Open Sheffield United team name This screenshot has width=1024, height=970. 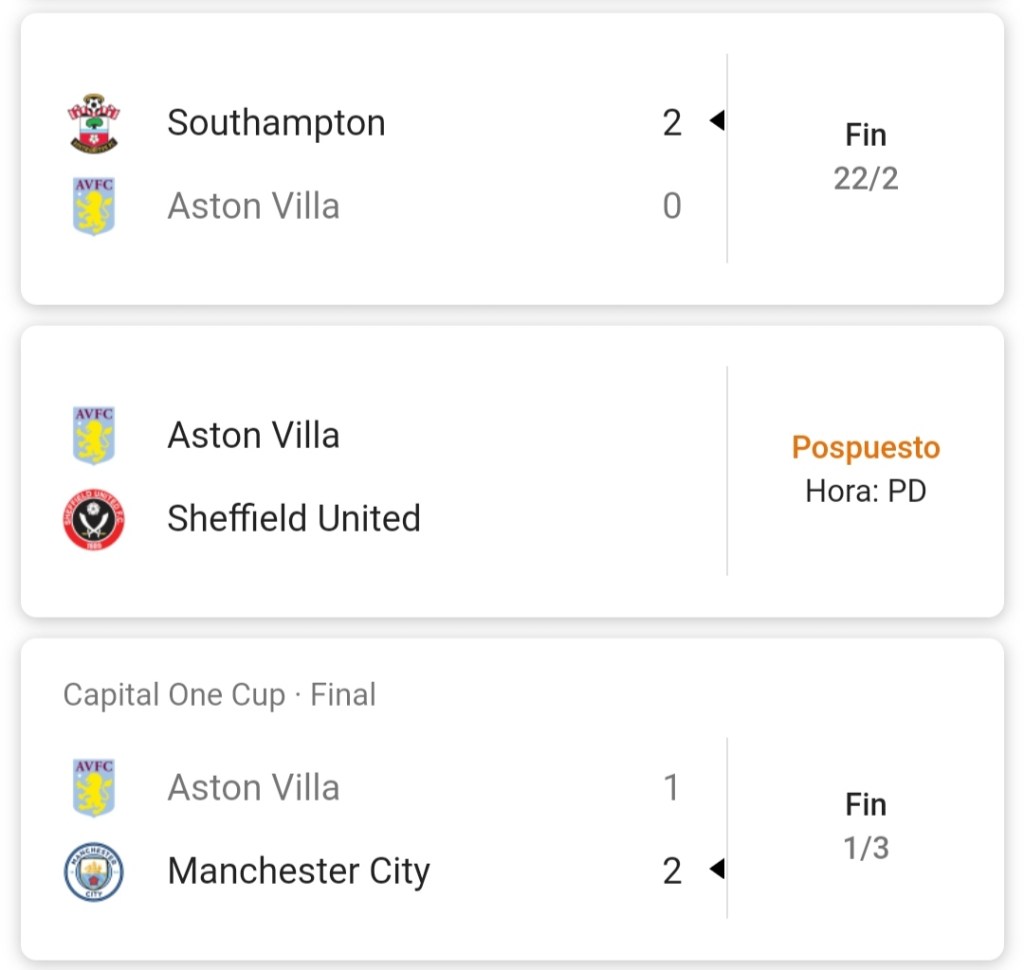pyautogui.click(x=293, y=519)
